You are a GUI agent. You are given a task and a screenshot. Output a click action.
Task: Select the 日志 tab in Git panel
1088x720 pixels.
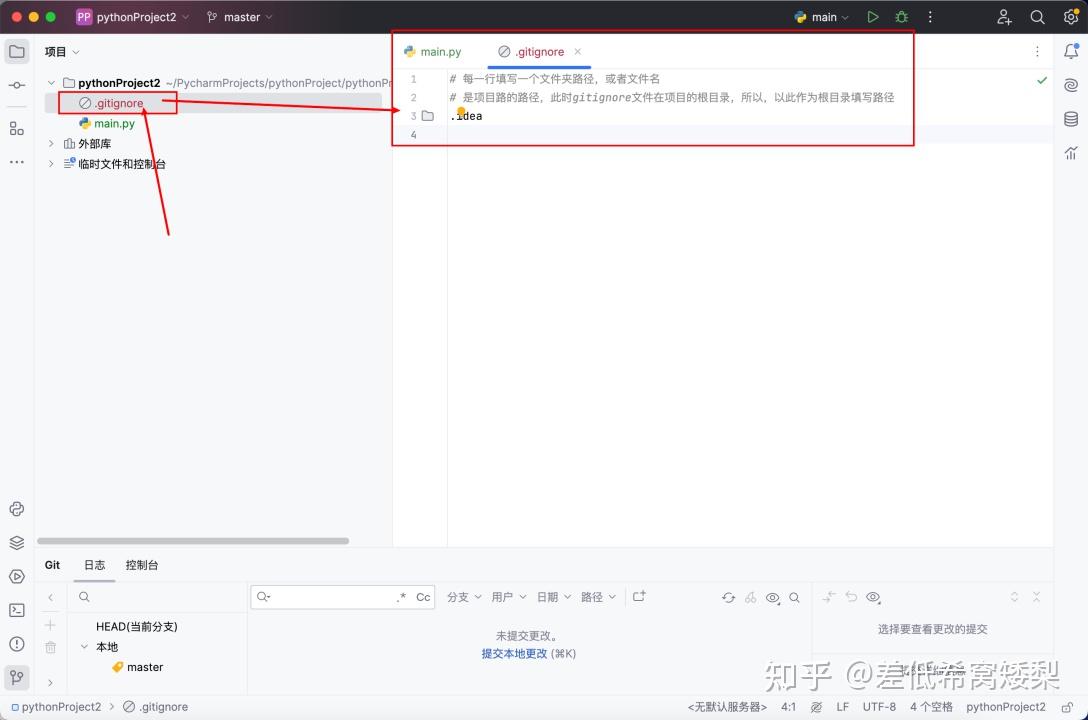pyautogui.click(x=94, y=565)
